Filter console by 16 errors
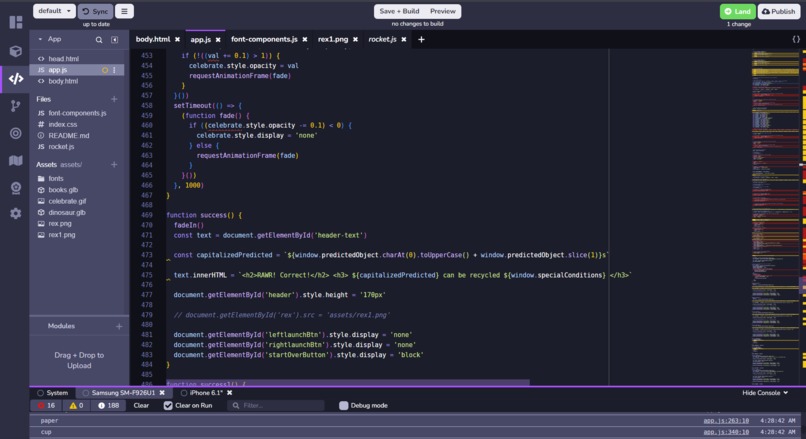This screenshot has height=439, width=806. (46, 406)
